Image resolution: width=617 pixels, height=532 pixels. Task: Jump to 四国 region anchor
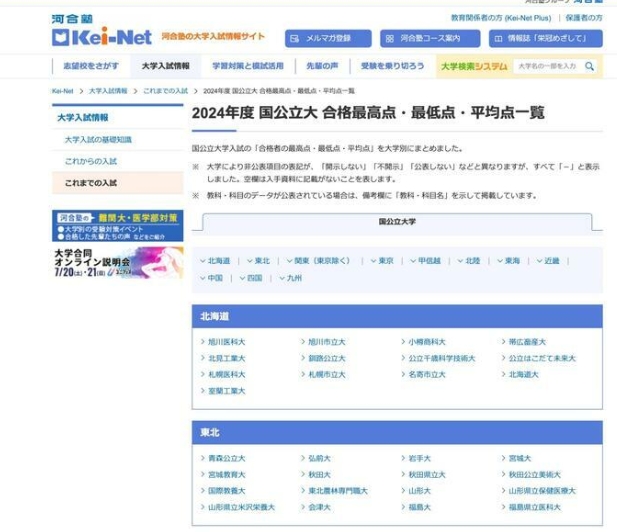click(251, 278)
